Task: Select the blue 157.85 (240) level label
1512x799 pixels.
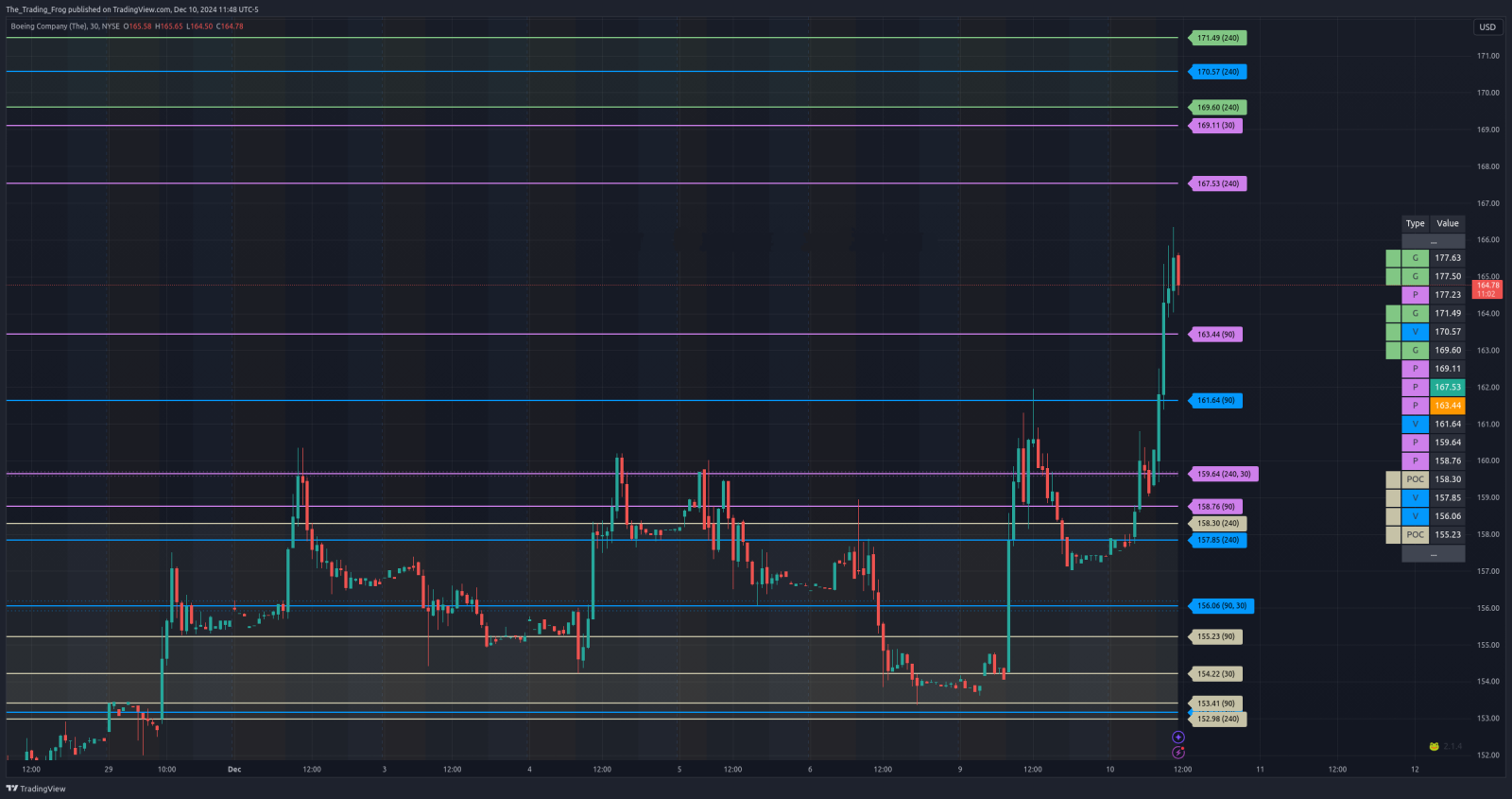Action: (1217, 541)
